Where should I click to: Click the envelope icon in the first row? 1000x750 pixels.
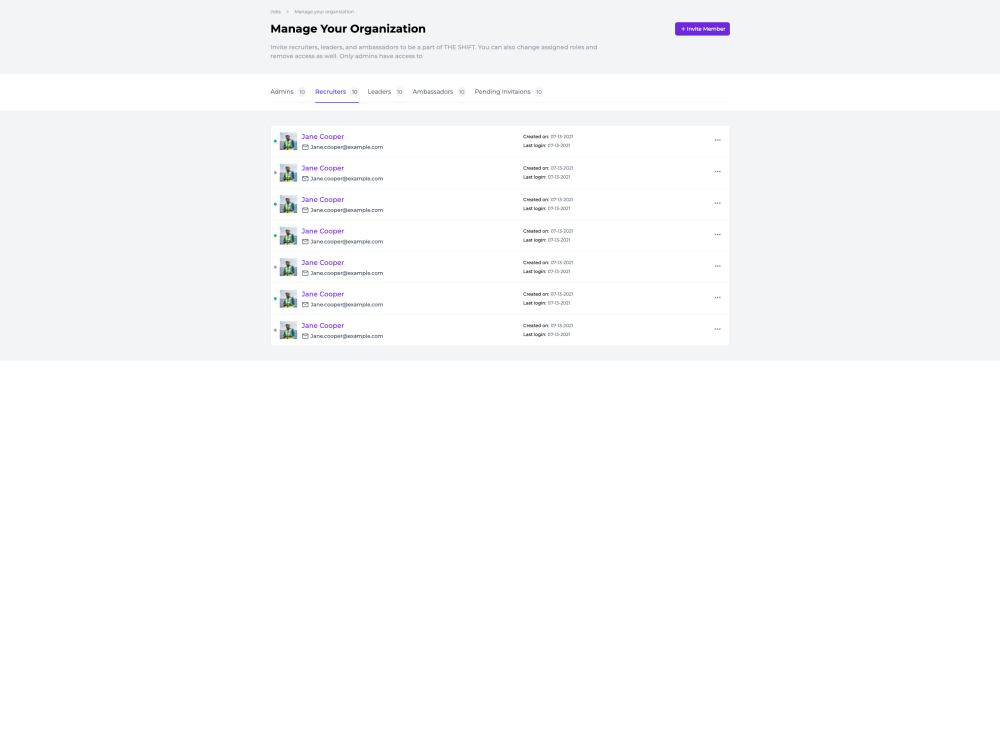tap(305, 147)
